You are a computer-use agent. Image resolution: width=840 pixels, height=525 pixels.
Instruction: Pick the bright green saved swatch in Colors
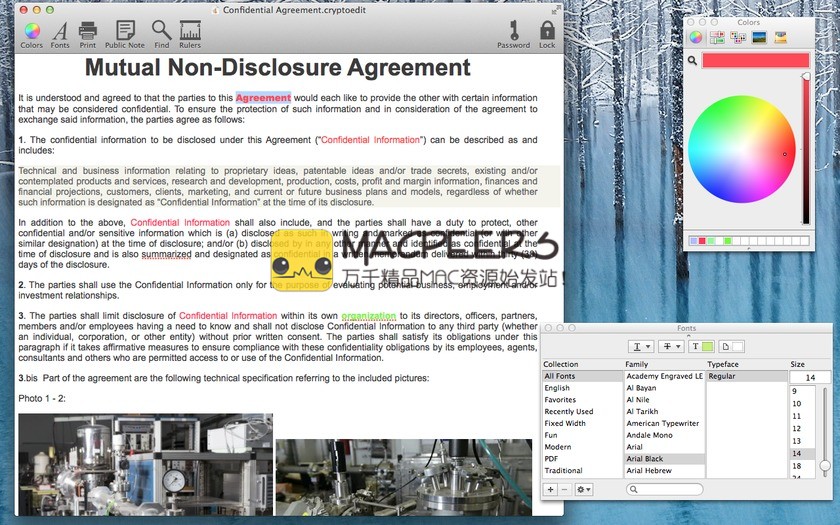pos(728,241)
